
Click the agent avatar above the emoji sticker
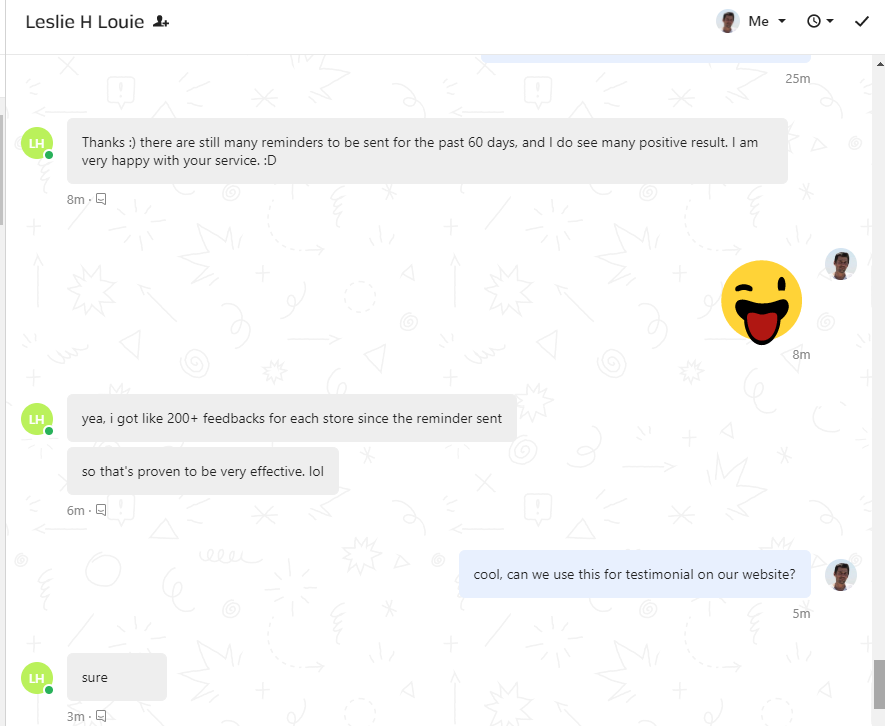[x=840, y=264]
